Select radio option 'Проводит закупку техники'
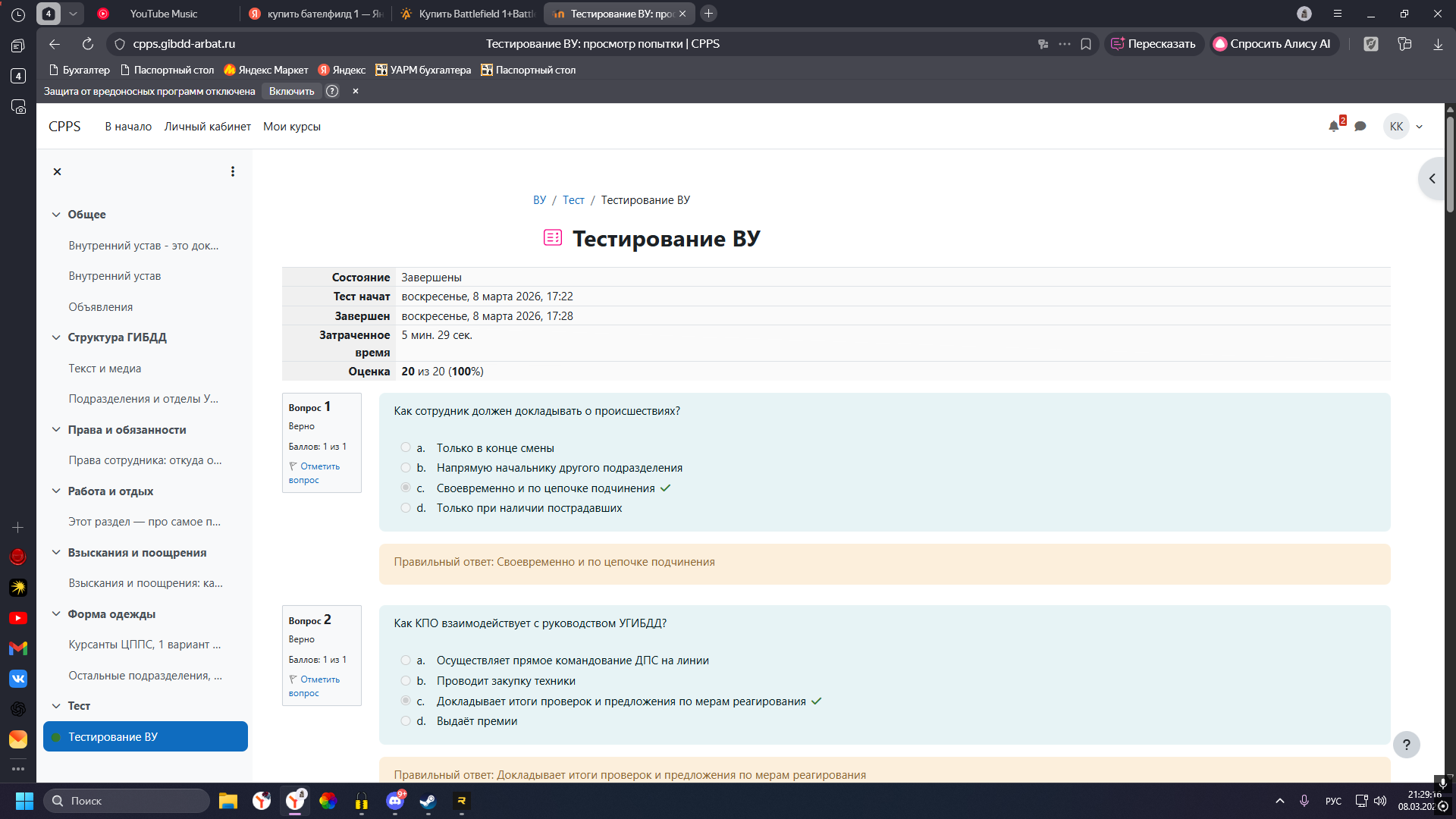1456x819 pixels. [406, 681]
